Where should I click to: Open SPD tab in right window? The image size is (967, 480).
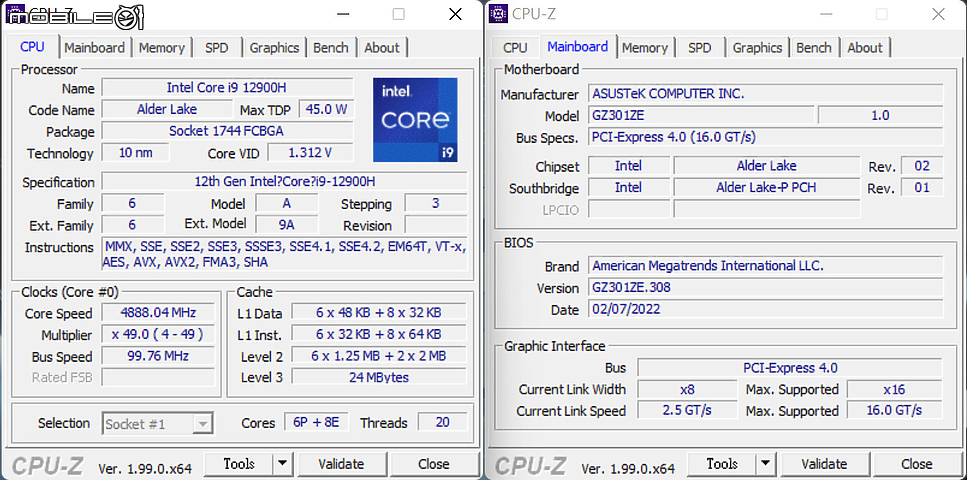699,48
